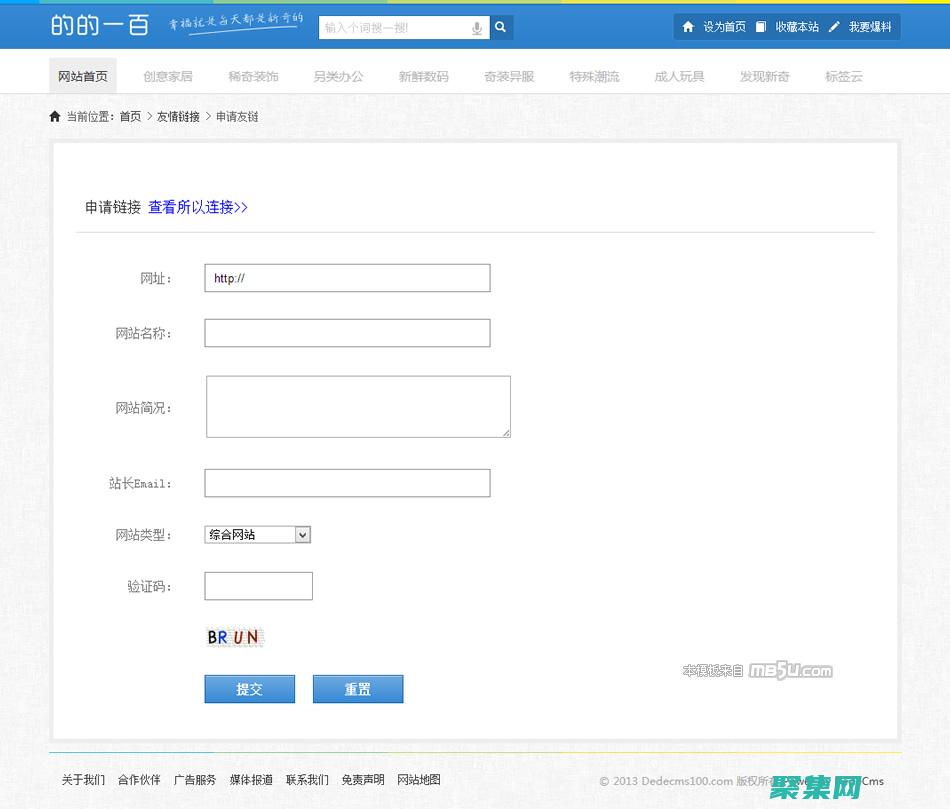Image resolution: width=950 pixels, height=809 pixels.
Task: Open the 关于我们 footer link
Action: [x=83, y=780]
